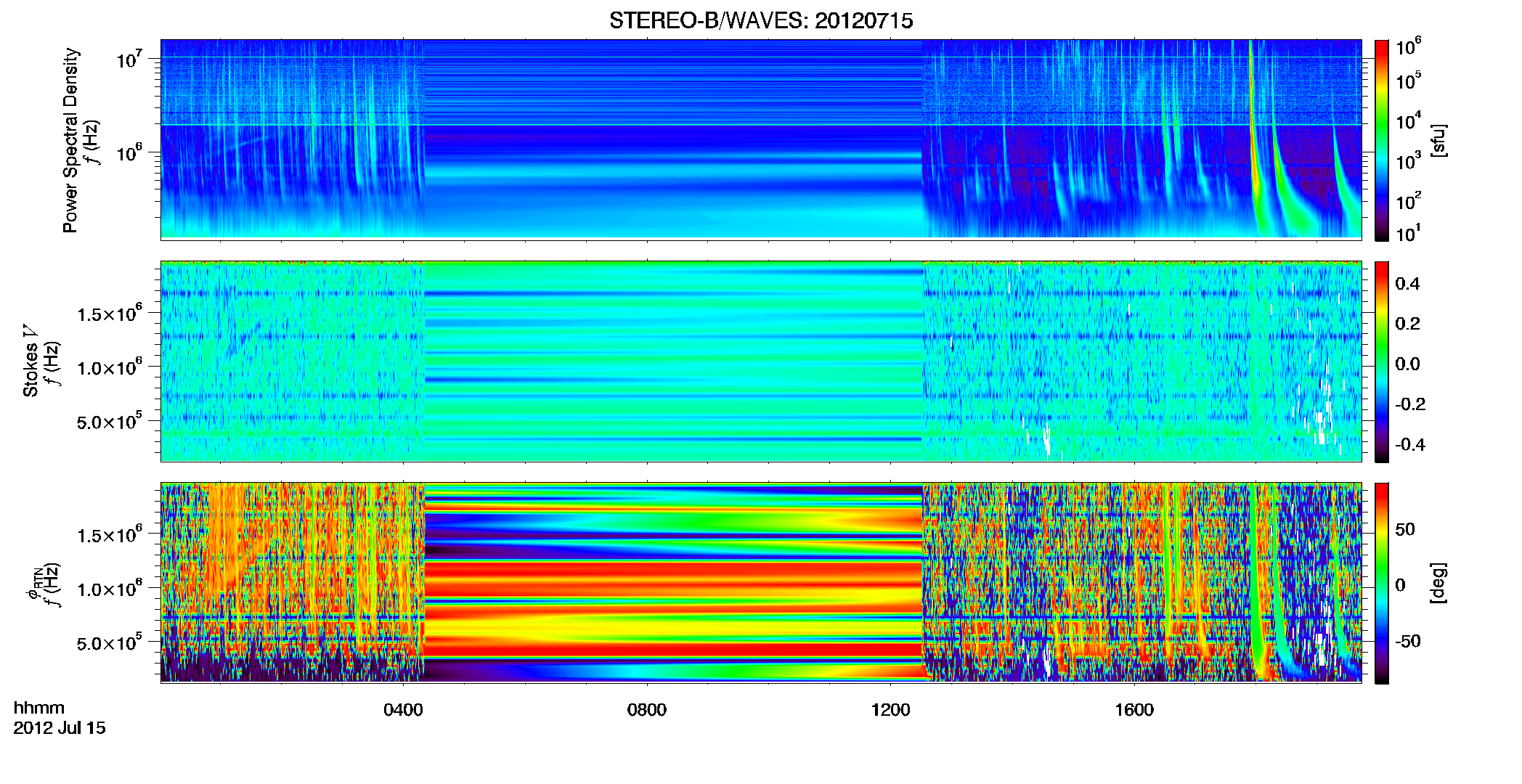Click the STEREO-B/WAVES: 20120715 title

(761, 20)
